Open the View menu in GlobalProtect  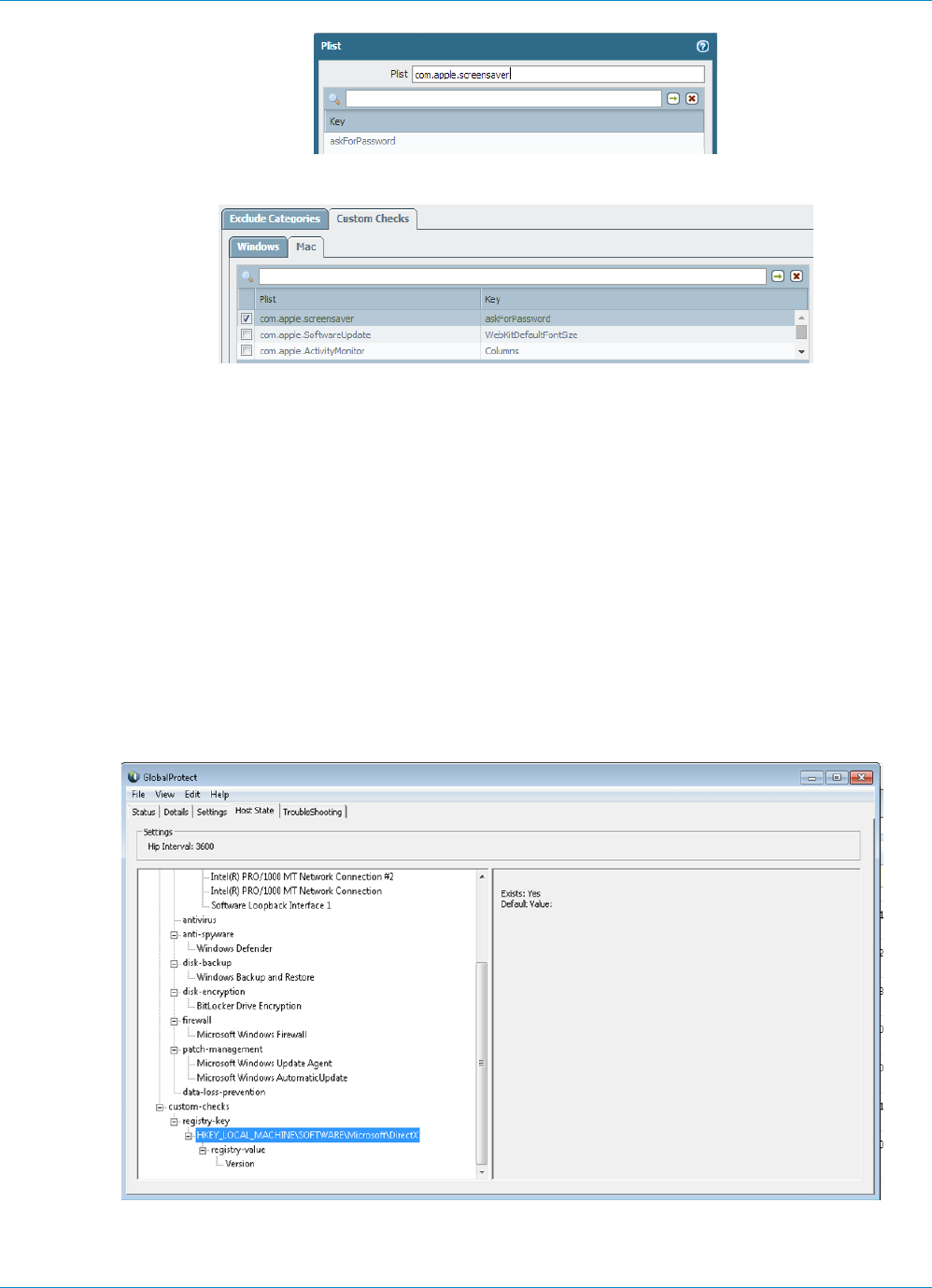pyautogui.click(x=164, y=795)
